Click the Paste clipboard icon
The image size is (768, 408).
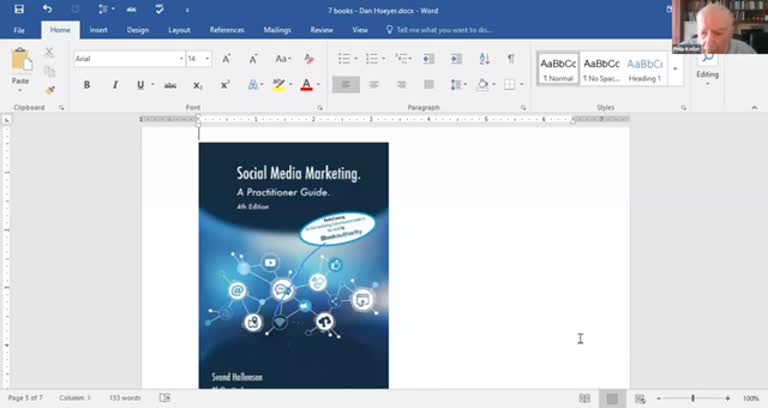tap(21, 61)
